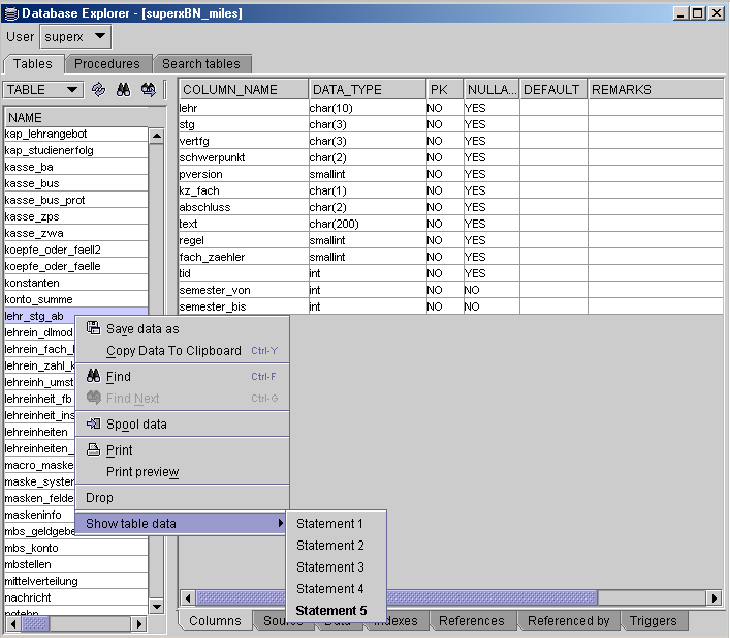Click the columns grid horizontal scrollbar thumb
This screenshot has height=638, width=730.
(x=396, y=597)
